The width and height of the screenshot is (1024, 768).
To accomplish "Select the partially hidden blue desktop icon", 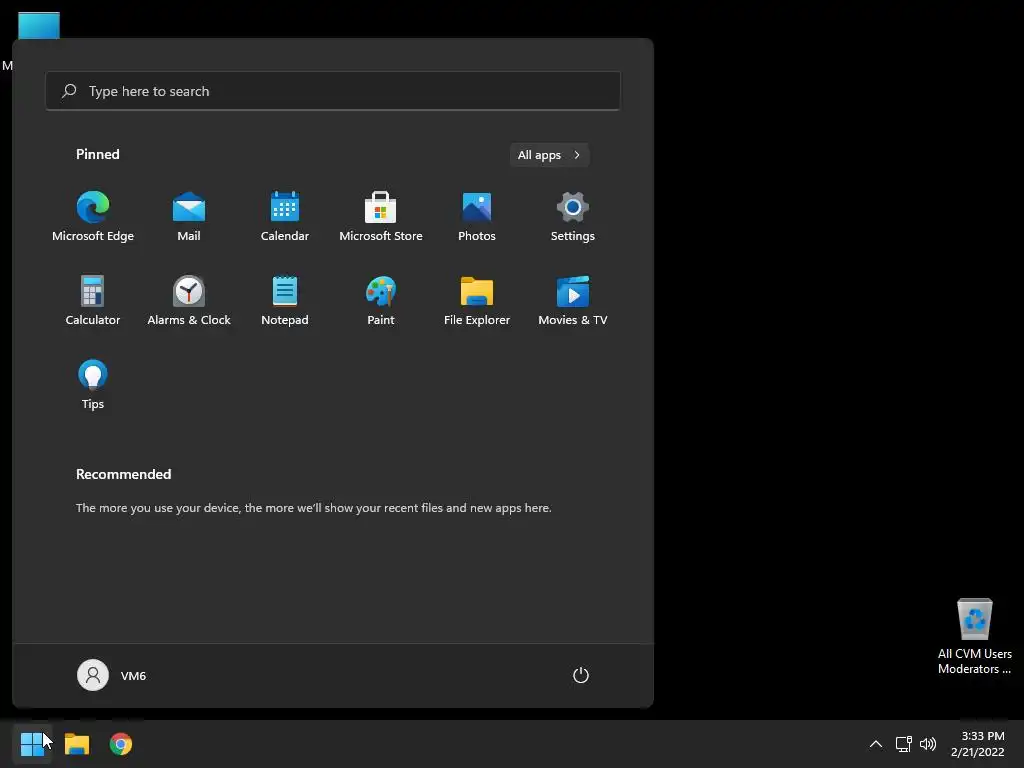I will tap(39, 25).
